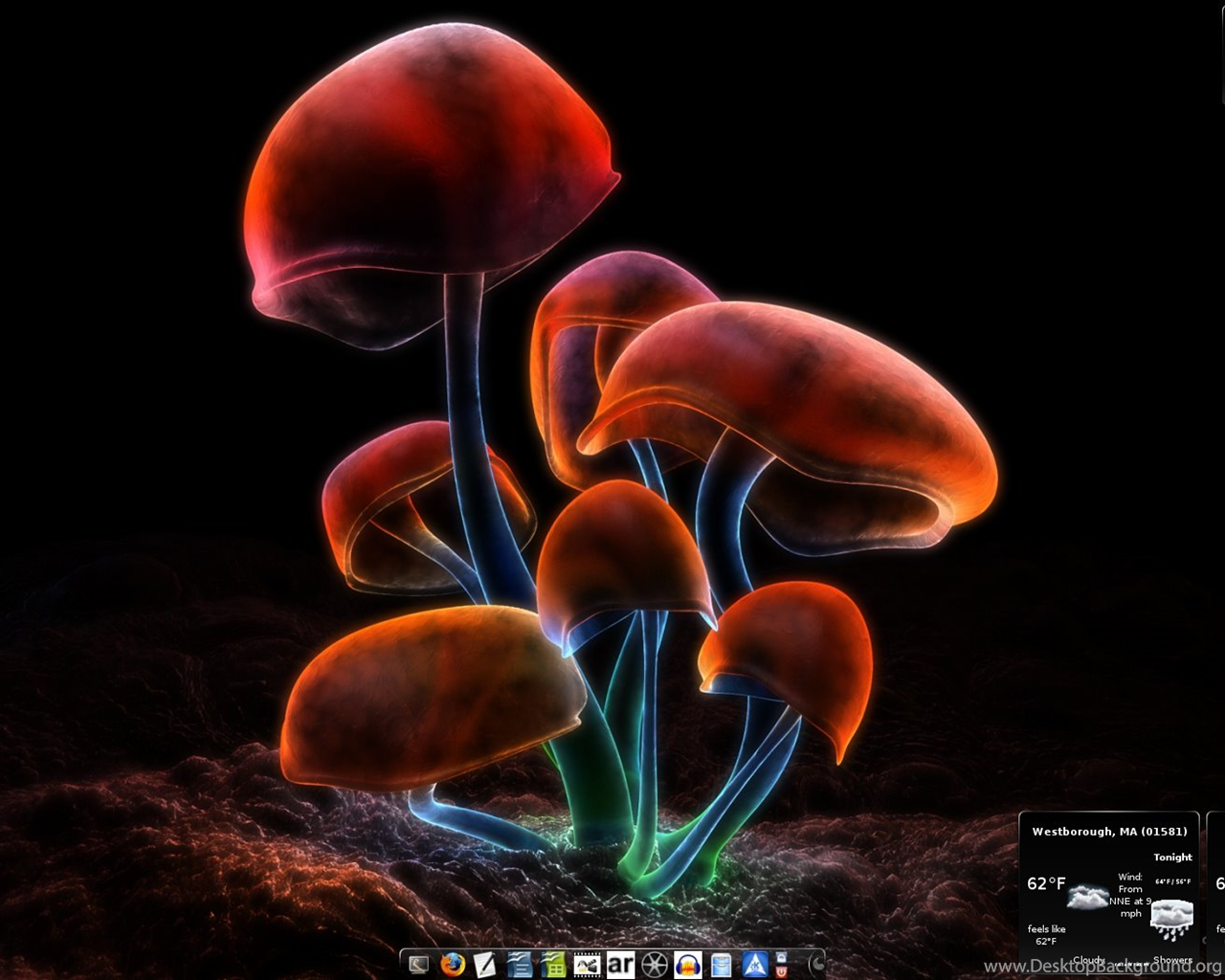1225x980 pixels.
Task: Launch OpenOffice Calc spreadsheet icon
Action: (x=552, y=964)
